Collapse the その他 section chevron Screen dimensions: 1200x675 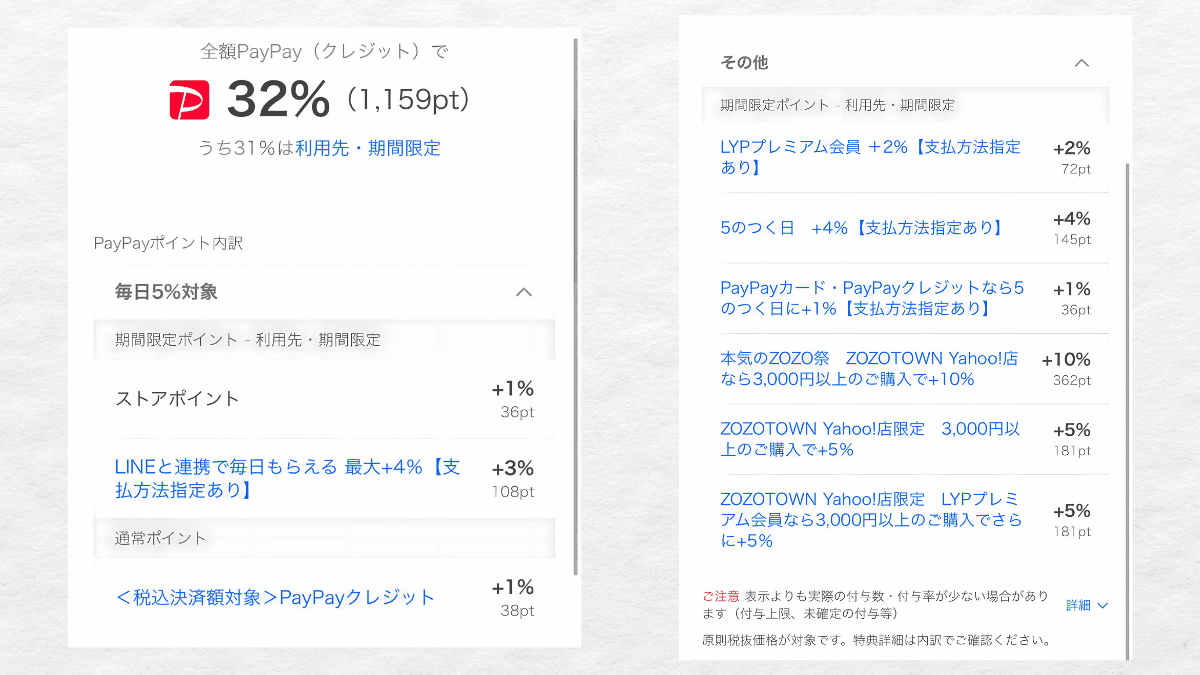click(x=1081, y=62)
